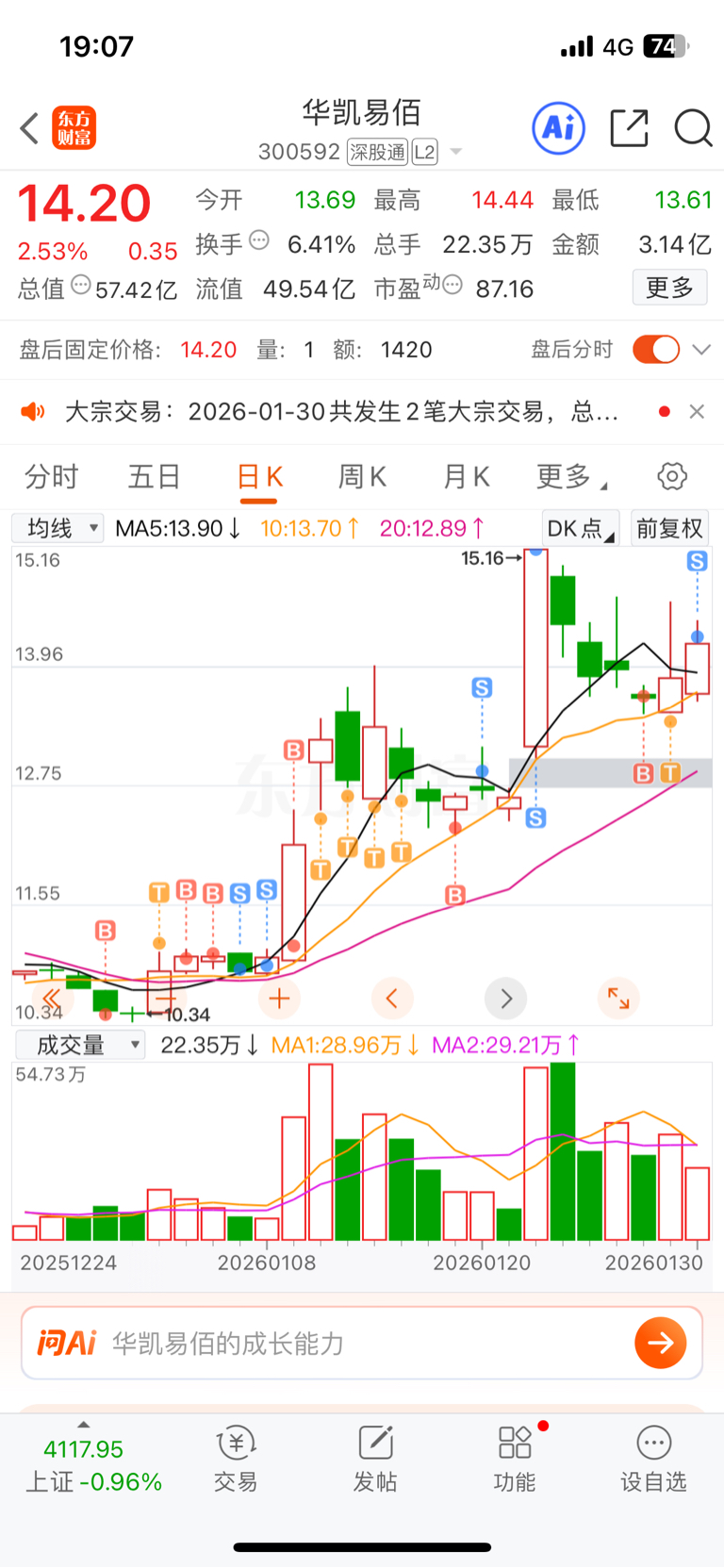Tap the stock name 华凯易佰
This screenshot has width=724, height=1568.
pos(361,113)
